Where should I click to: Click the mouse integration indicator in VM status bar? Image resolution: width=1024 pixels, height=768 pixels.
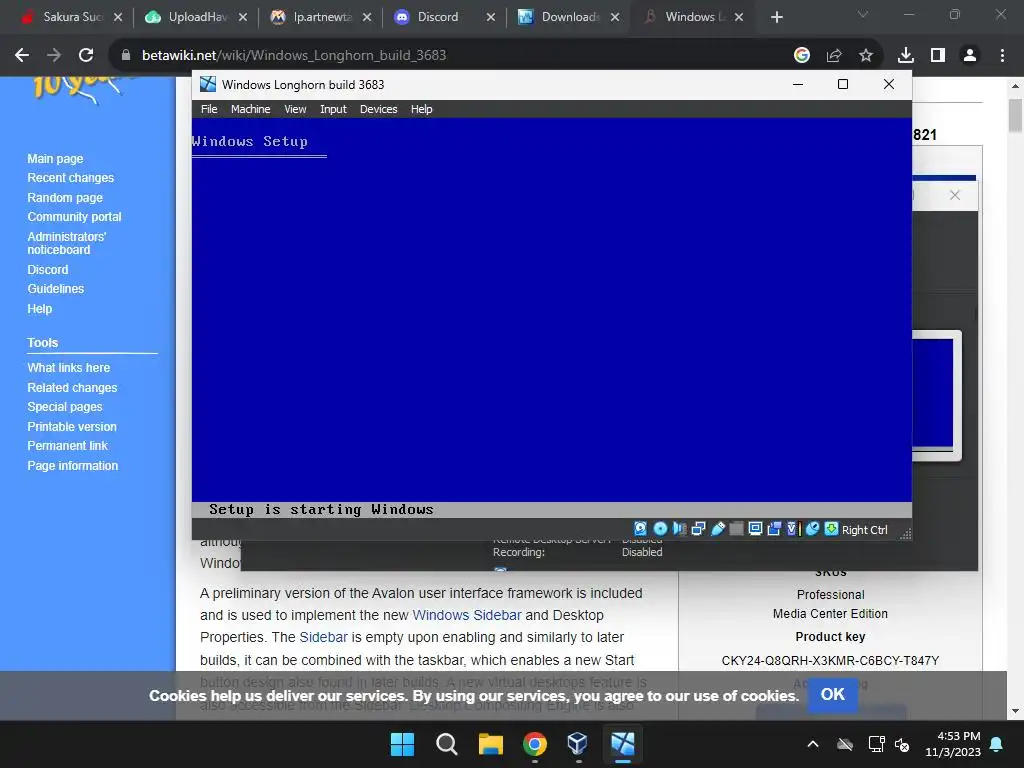[x=812, y=529]
